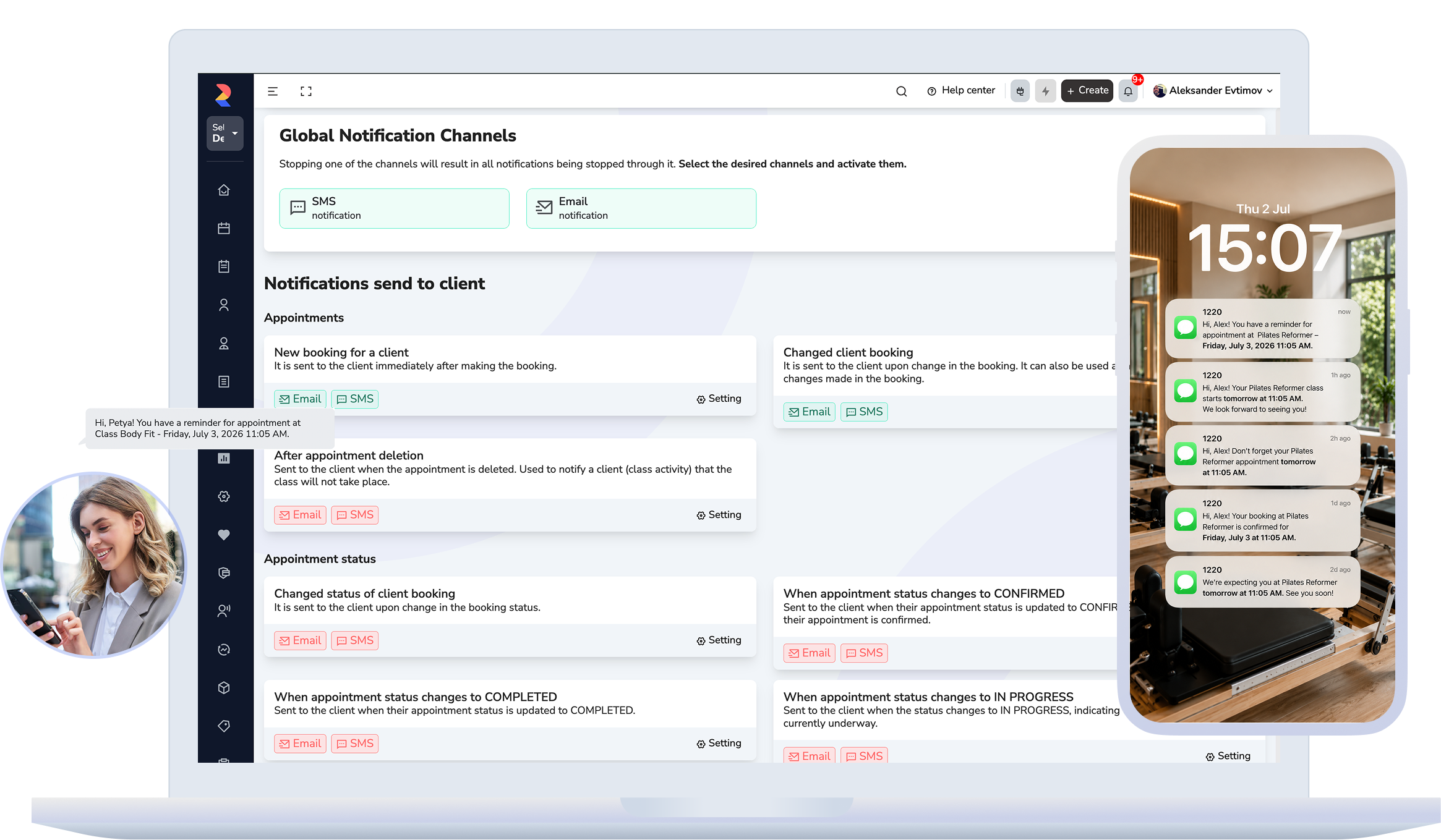This screenshot has height=840, width=1441.
Task: Open the cube products icon in sidebar
Action: tap(224, 687)
